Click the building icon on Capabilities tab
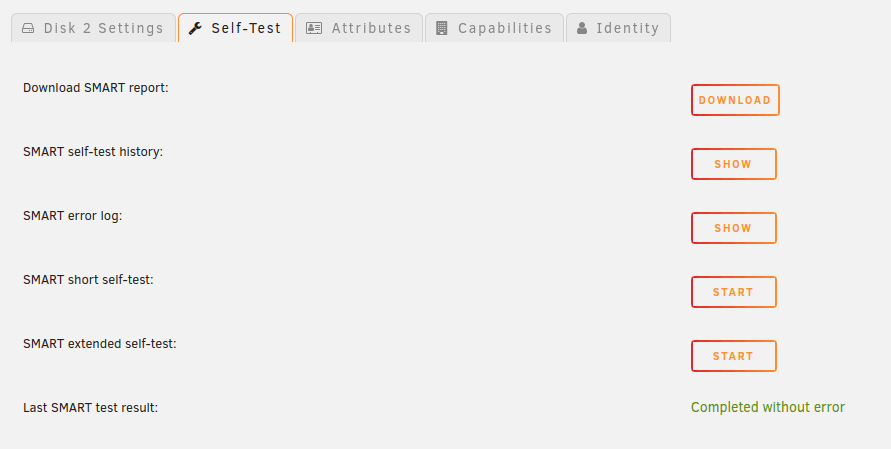This screenshot has width=891, height=449. coord(442,28)
